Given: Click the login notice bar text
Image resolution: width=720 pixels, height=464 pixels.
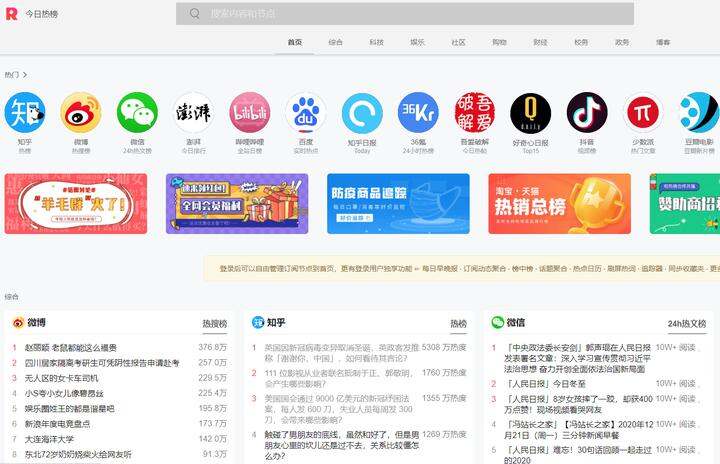Looking at the screenshot, I should pyautogui.click(x=469, y=269).
